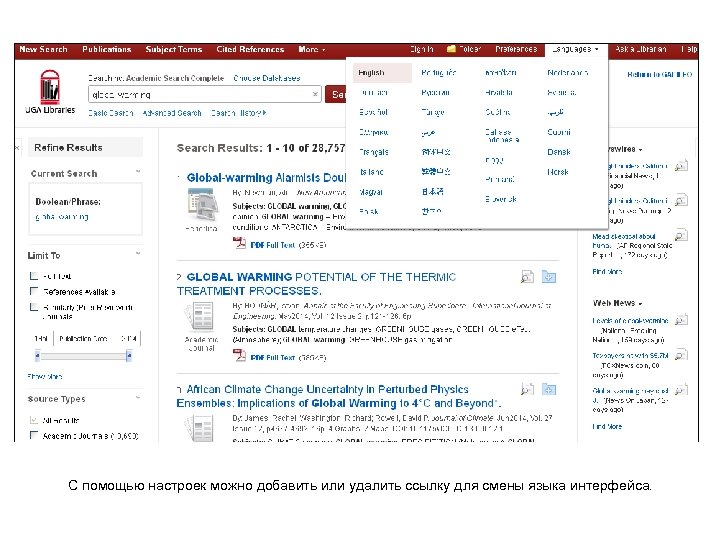Open Search History expander link
The height and width of the screenshot is (540, 720).
[239, 112]
